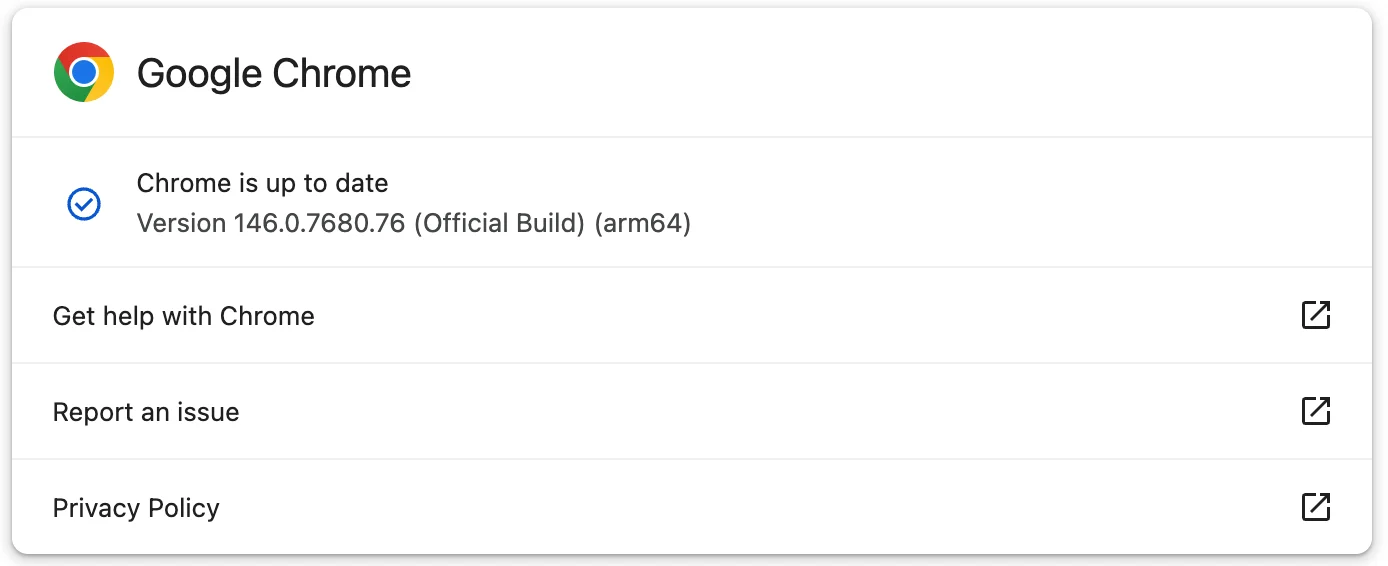Click the Google Chrome heading text
This screenshot has height=566, width=1388.
pyautogui.click(x=273, y=73)
